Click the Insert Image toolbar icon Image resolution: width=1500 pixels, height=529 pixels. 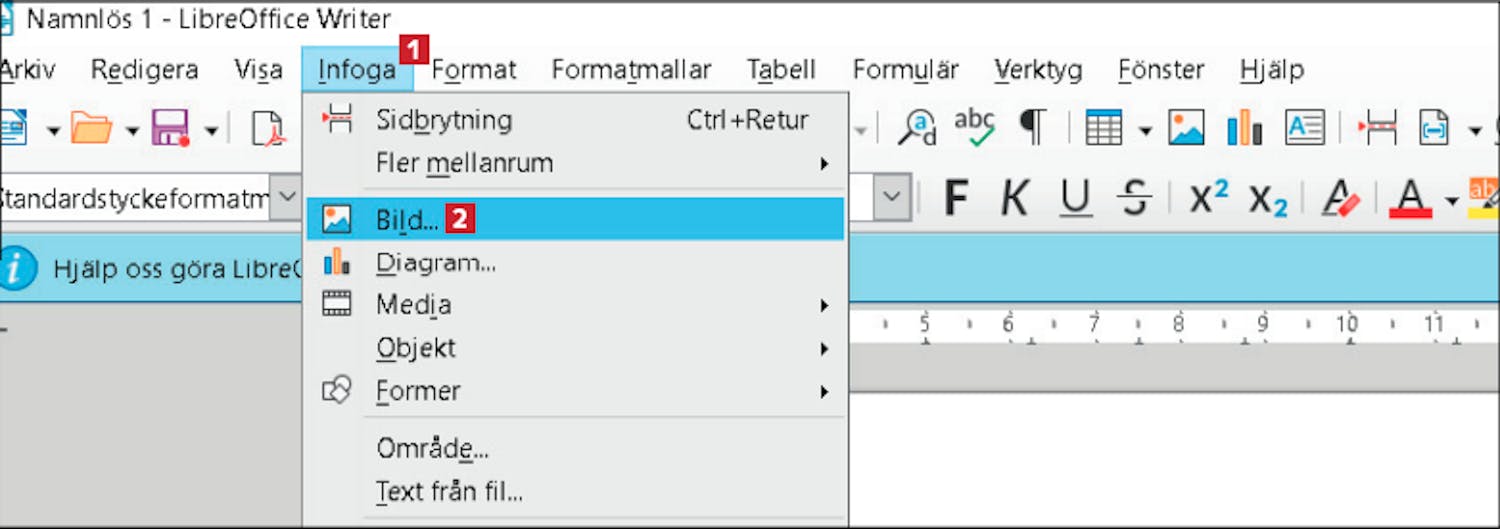click(x=1187, y=128)
